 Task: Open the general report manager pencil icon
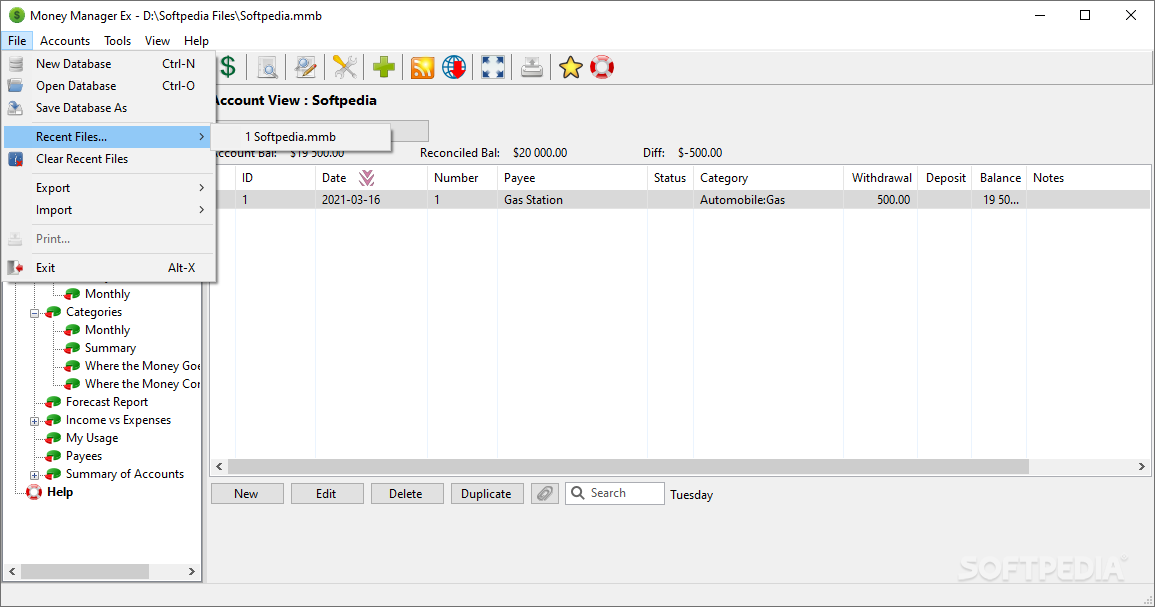tap(306, 67)
